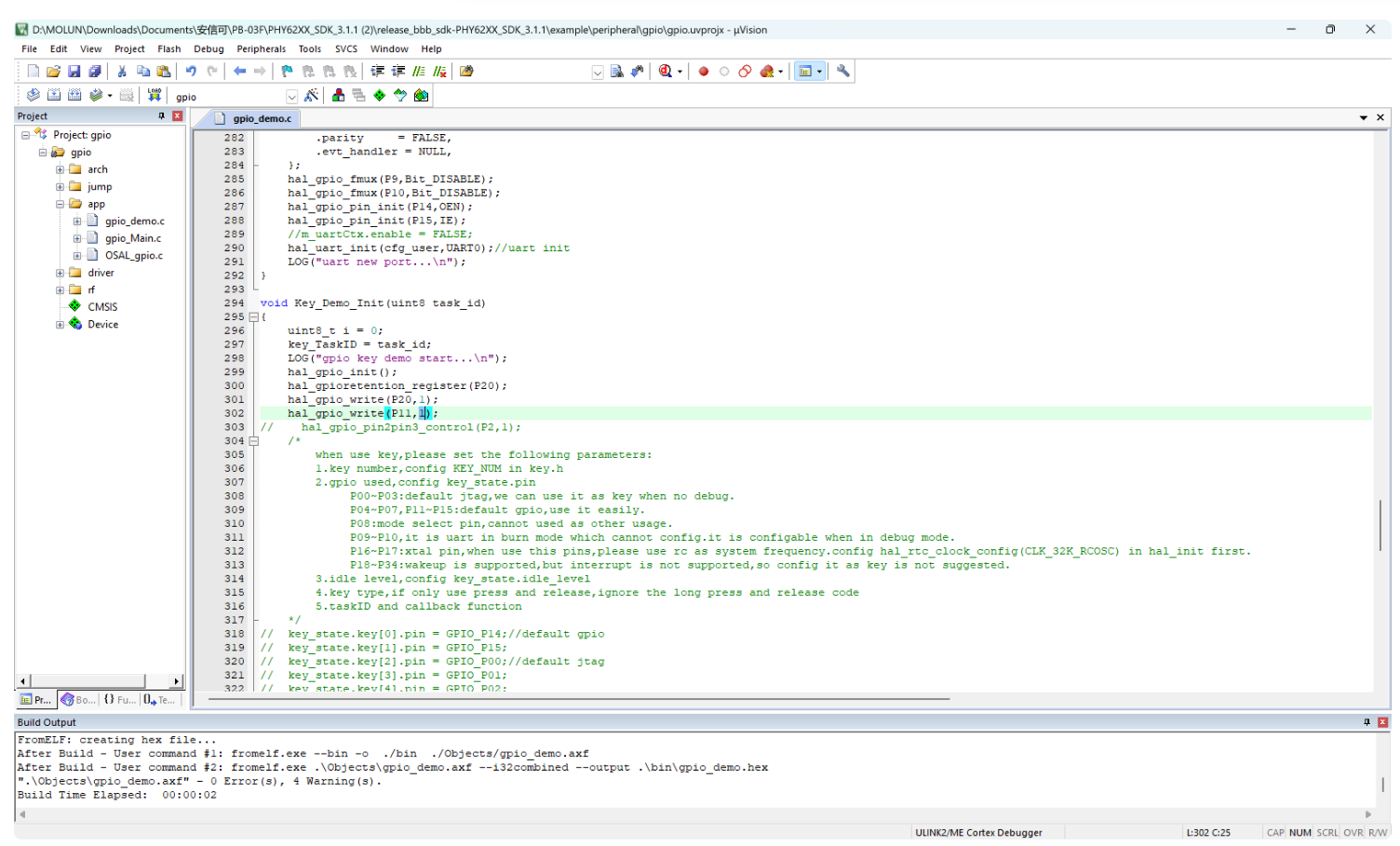Download to flash with LOAD icon
Image resolution: width=1400 pixels, height=846 pixels.
pyautogui.click(x=155, y=95)
